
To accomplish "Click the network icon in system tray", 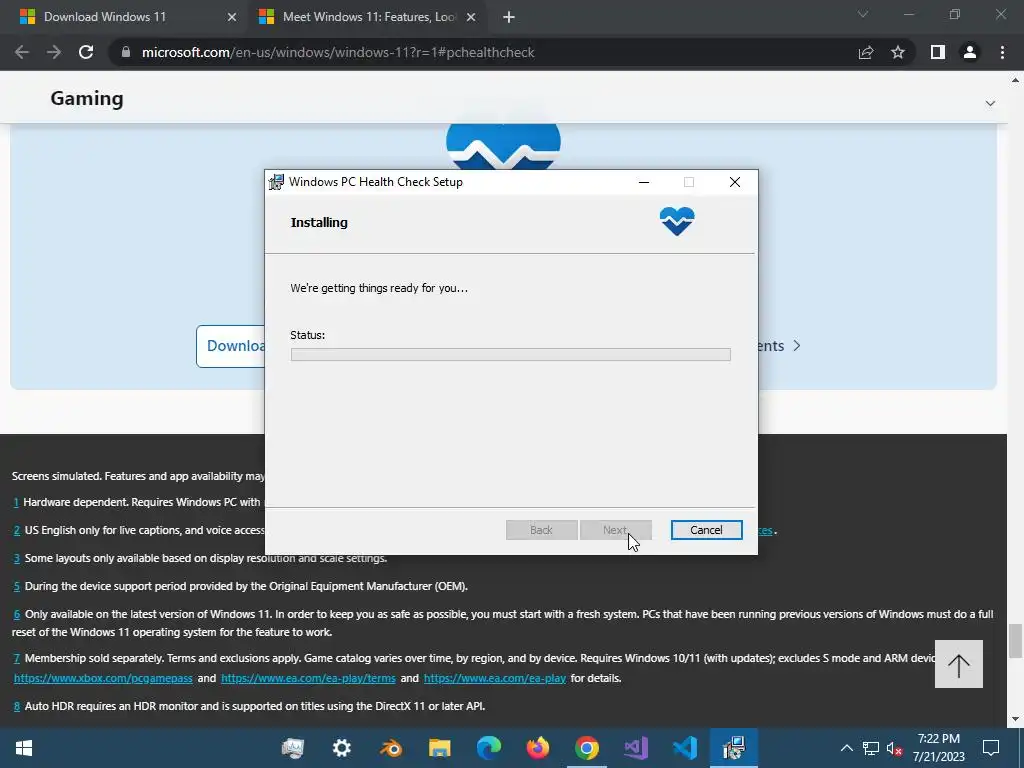I will pyautogui.click(x=871, y=748).
